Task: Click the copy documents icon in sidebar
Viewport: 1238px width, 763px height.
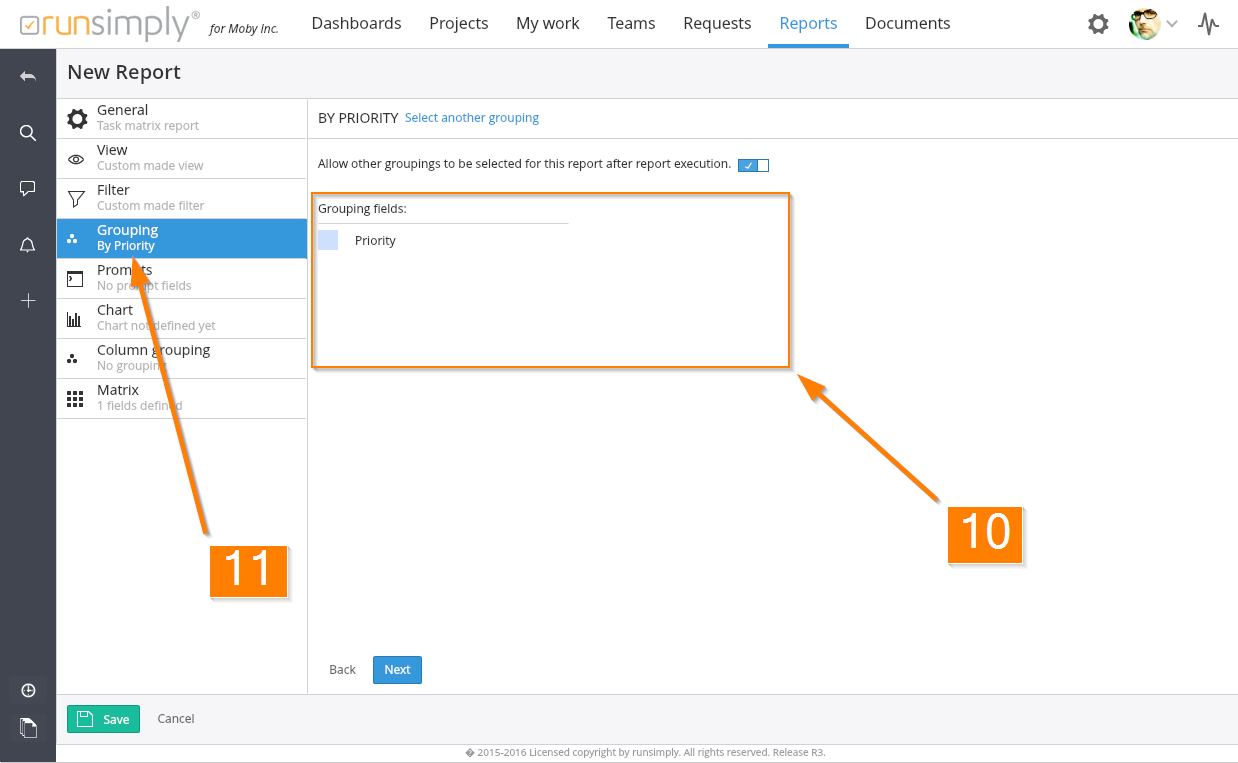Action: point(28,727)
